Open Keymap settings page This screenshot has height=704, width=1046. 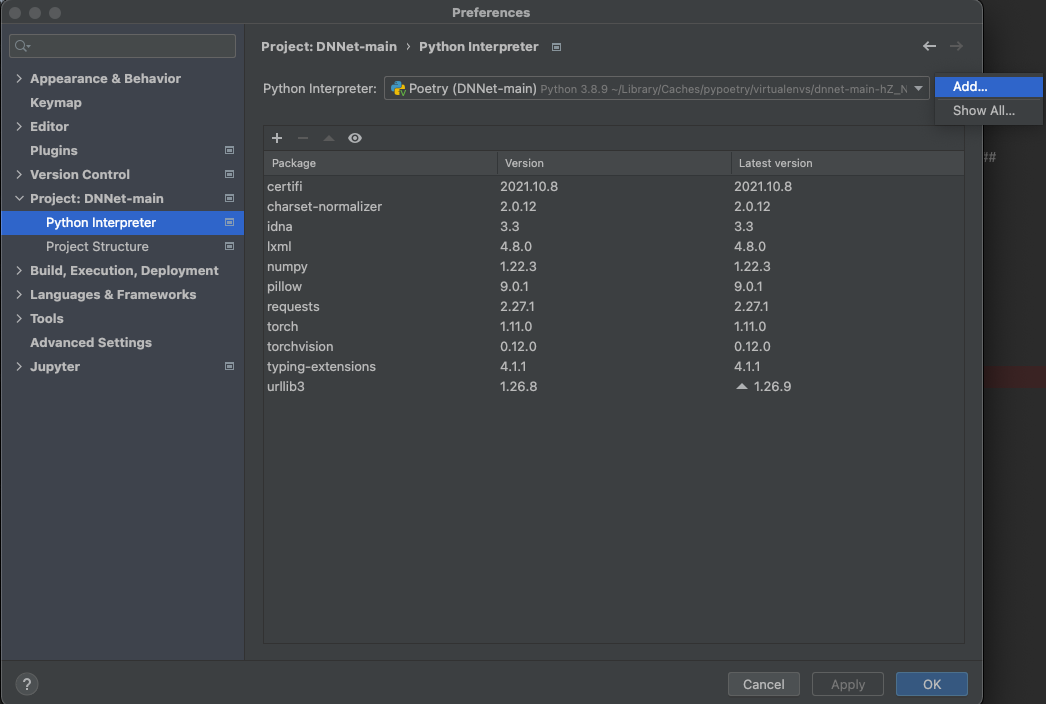coord(55,102)
